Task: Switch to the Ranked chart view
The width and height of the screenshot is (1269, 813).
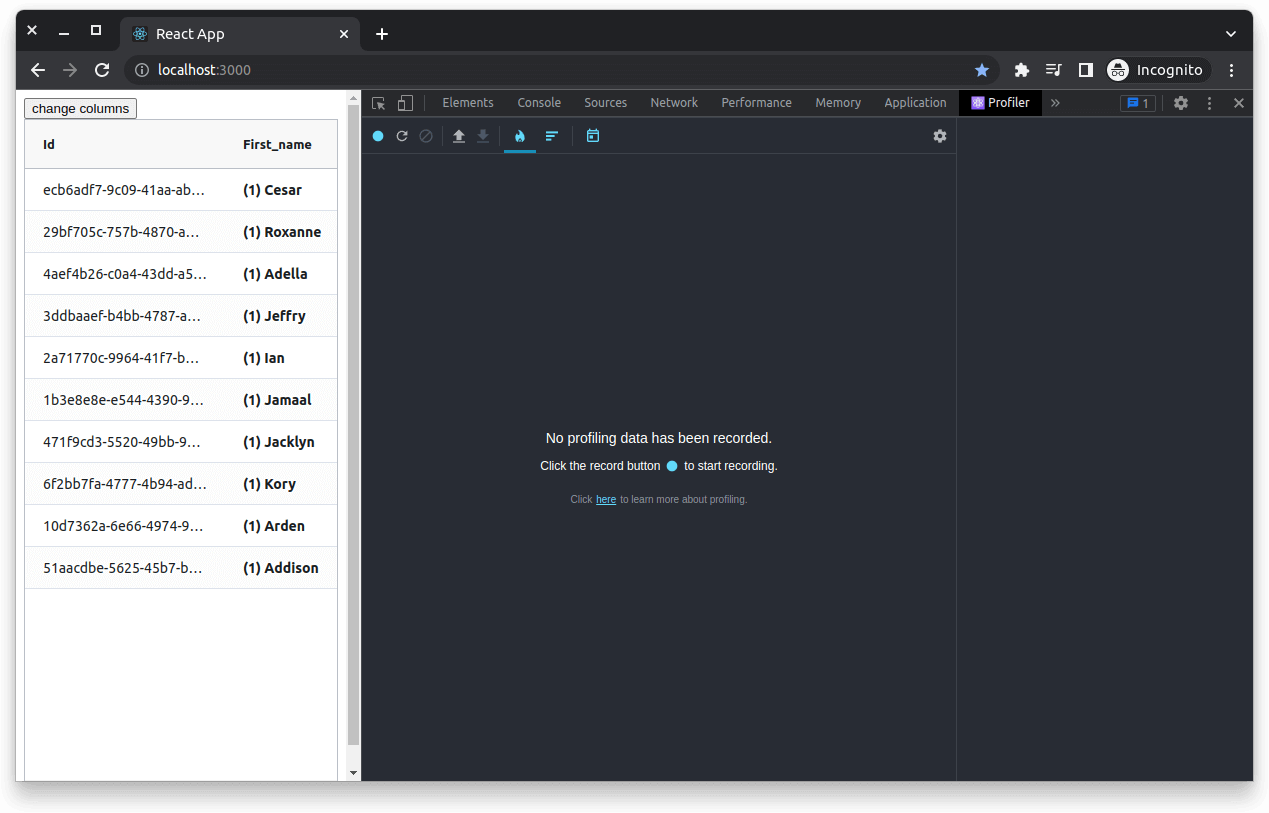Action: point(552,136)
